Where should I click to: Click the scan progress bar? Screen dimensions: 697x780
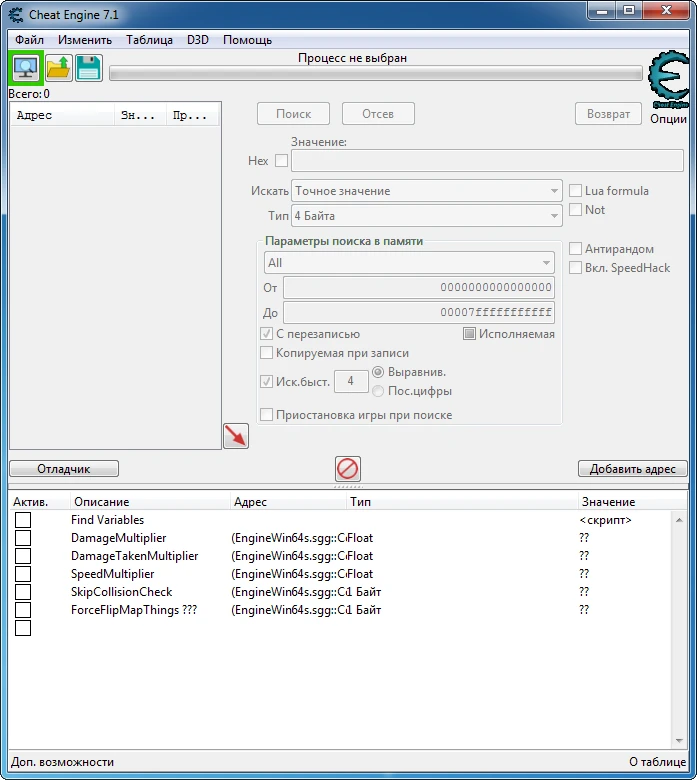[x=376, y=74]
